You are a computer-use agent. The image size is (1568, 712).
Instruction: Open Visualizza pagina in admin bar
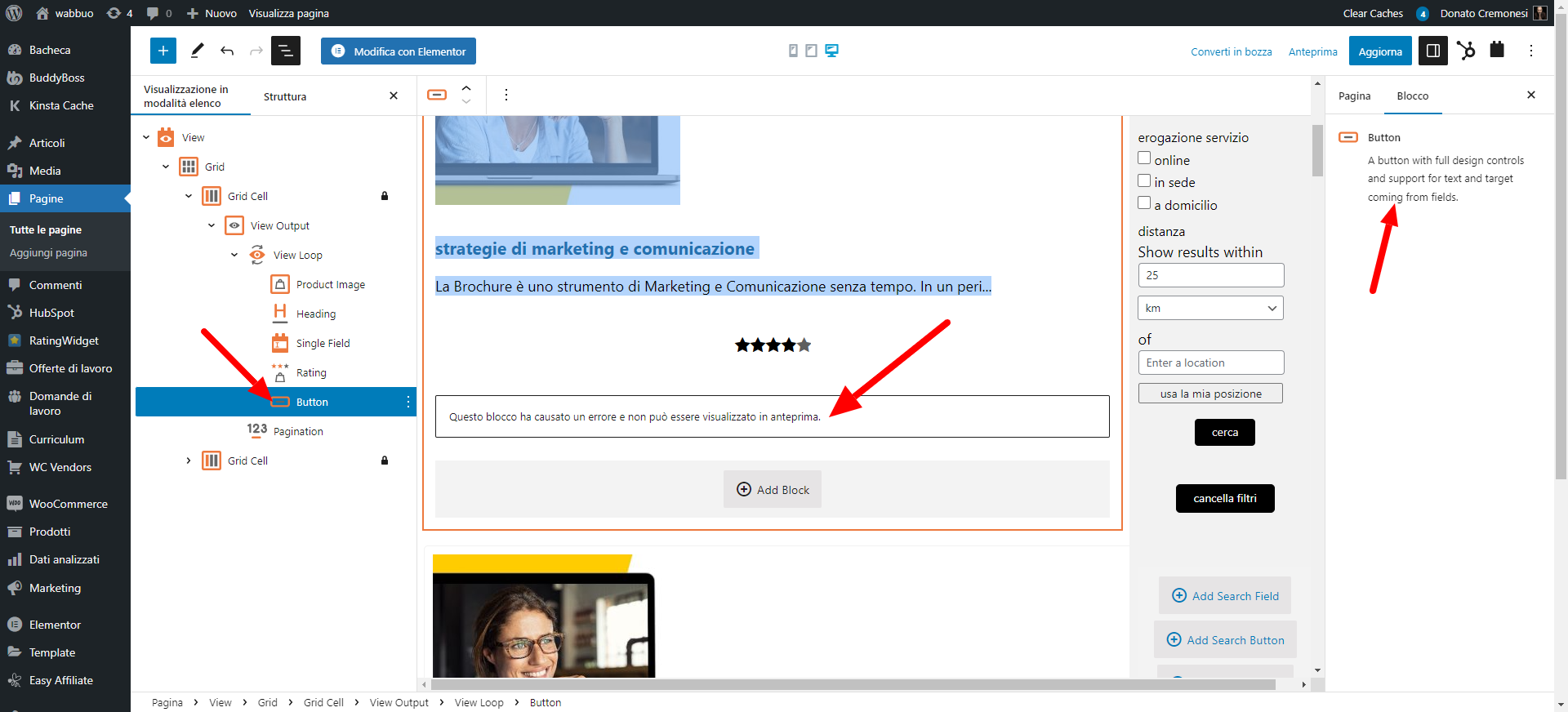289,13
